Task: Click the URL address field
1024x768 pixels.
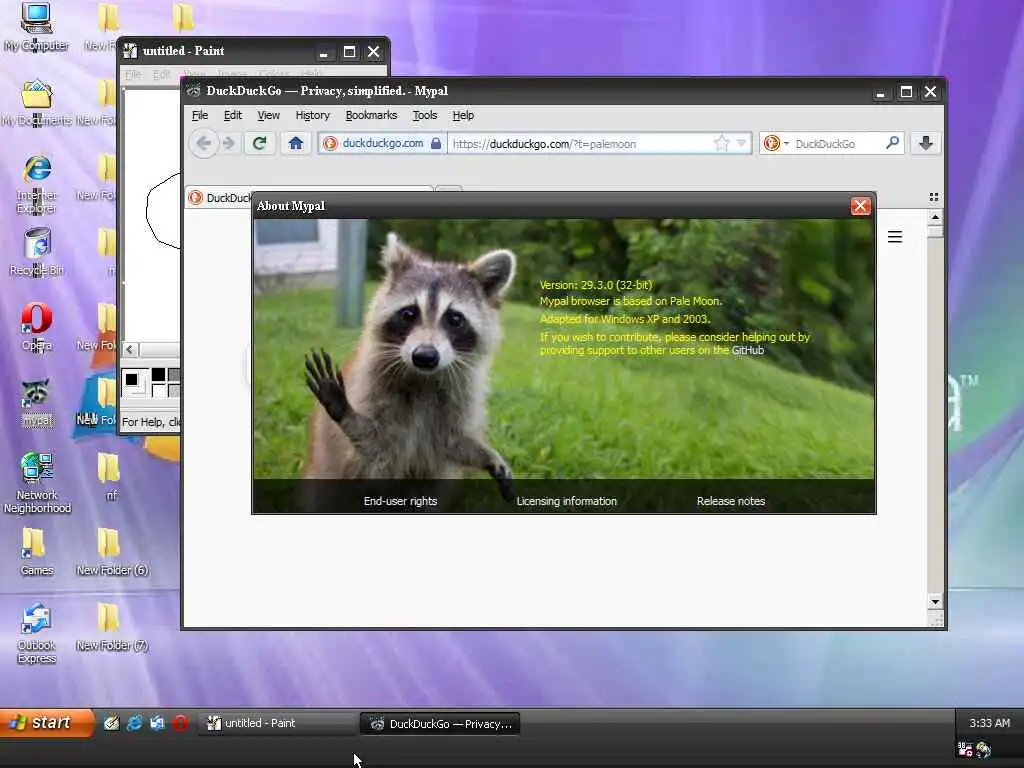Action: [580, 143]
